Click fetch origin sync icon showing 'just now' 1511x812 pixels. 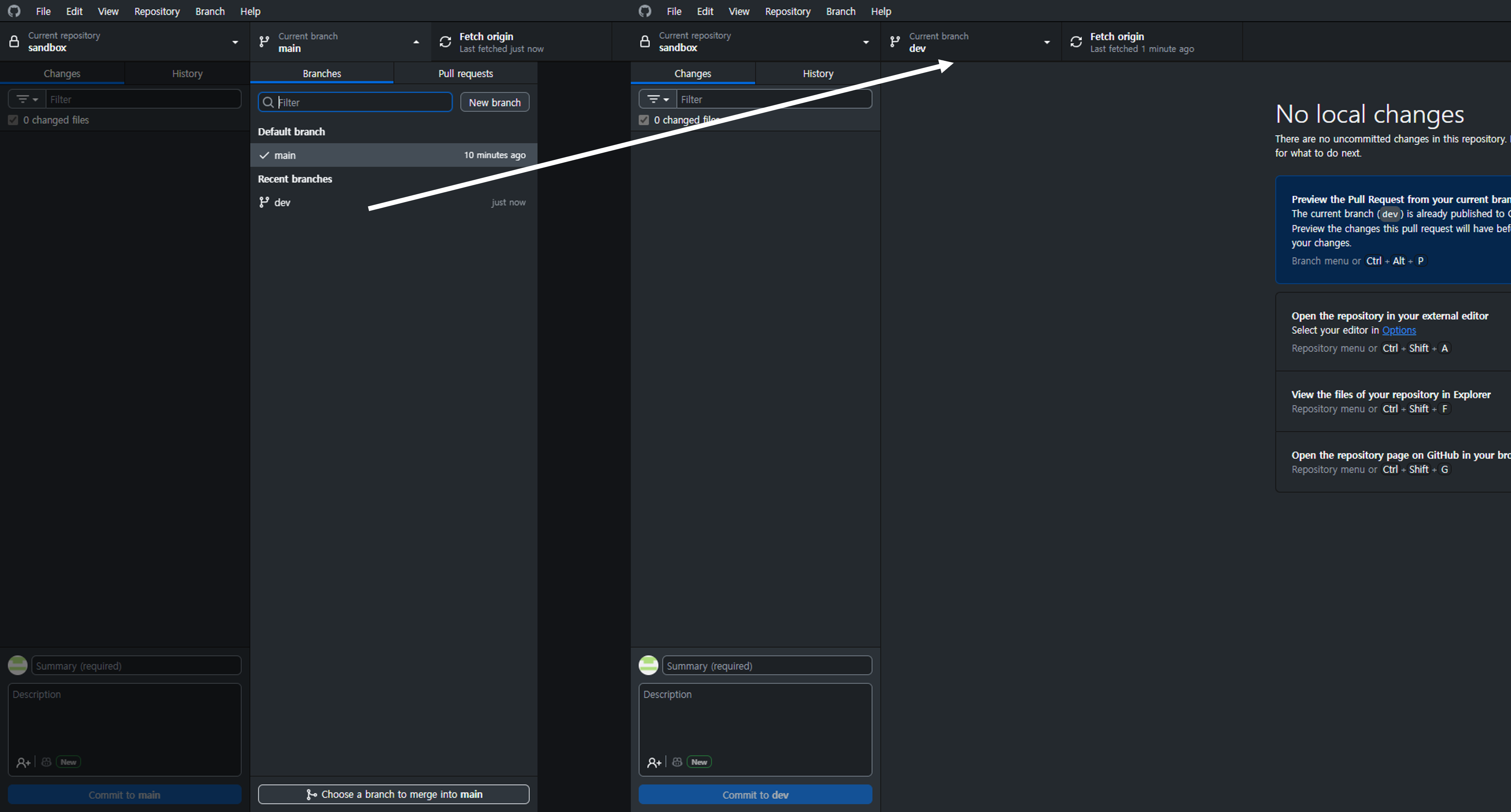[x=445, y=42]
